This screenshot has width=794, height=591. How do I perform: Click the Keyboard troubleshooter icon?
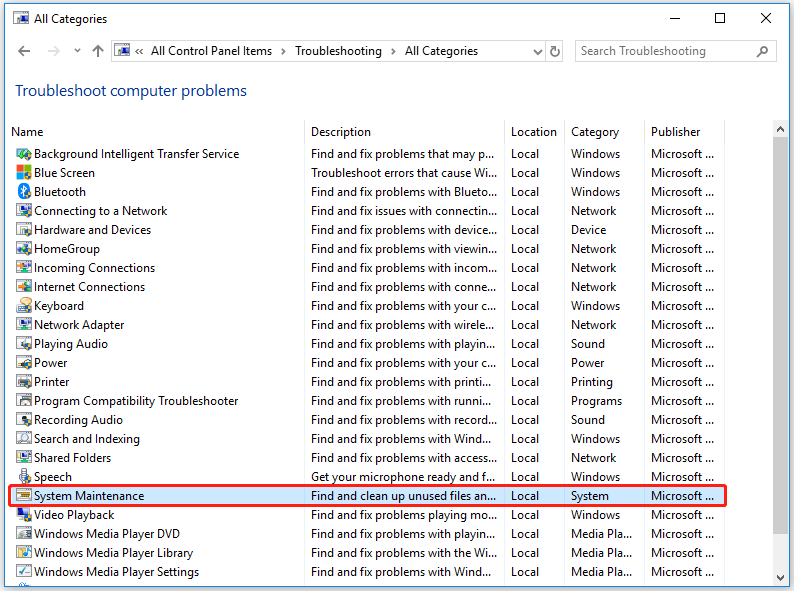click(x=24, y=306)
